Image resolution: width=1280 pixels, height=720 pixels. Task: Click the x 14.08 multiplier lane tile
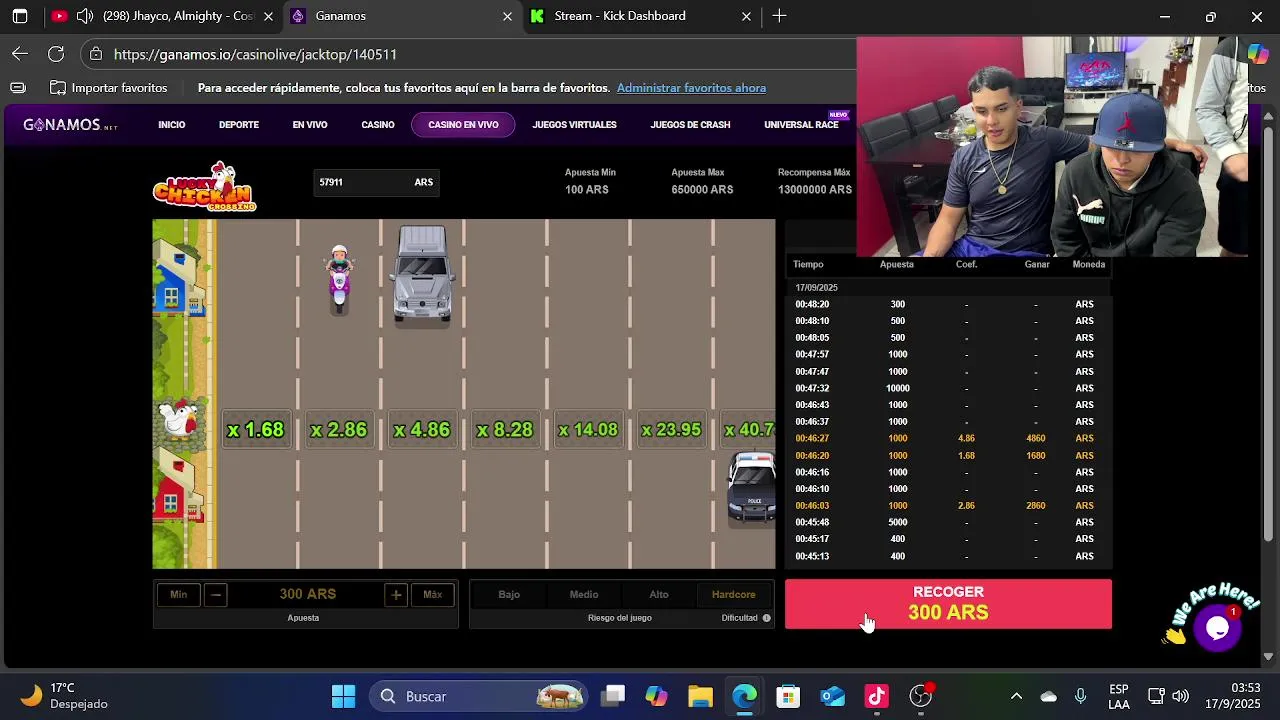click(588, 430)
